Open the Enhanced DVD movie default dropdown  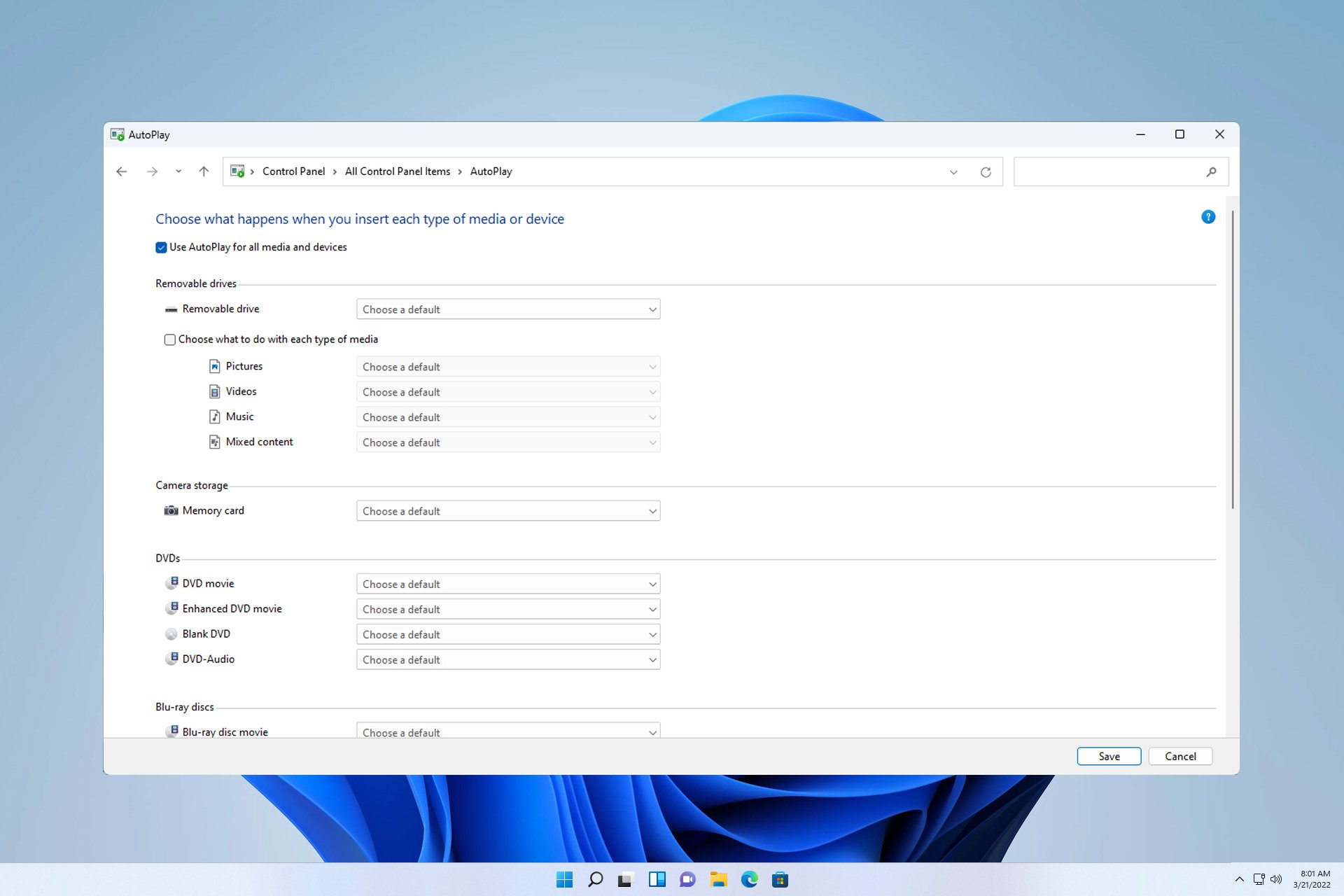point(508,609)
